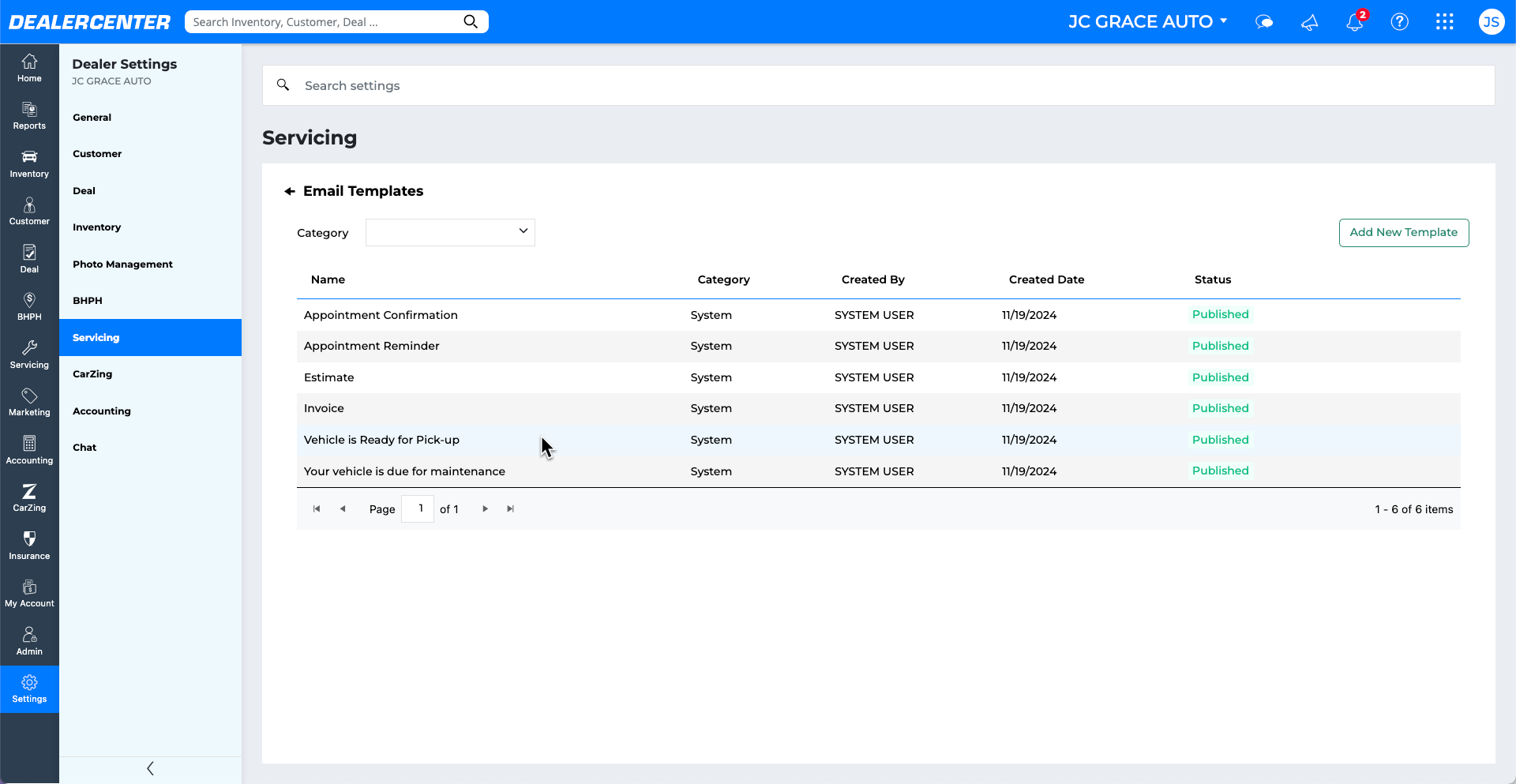The height and width of the screenshot is (784, 1516).
Task: Open the JC GRACE AUTO dealer dropdown
Action: click(1148, 22)
